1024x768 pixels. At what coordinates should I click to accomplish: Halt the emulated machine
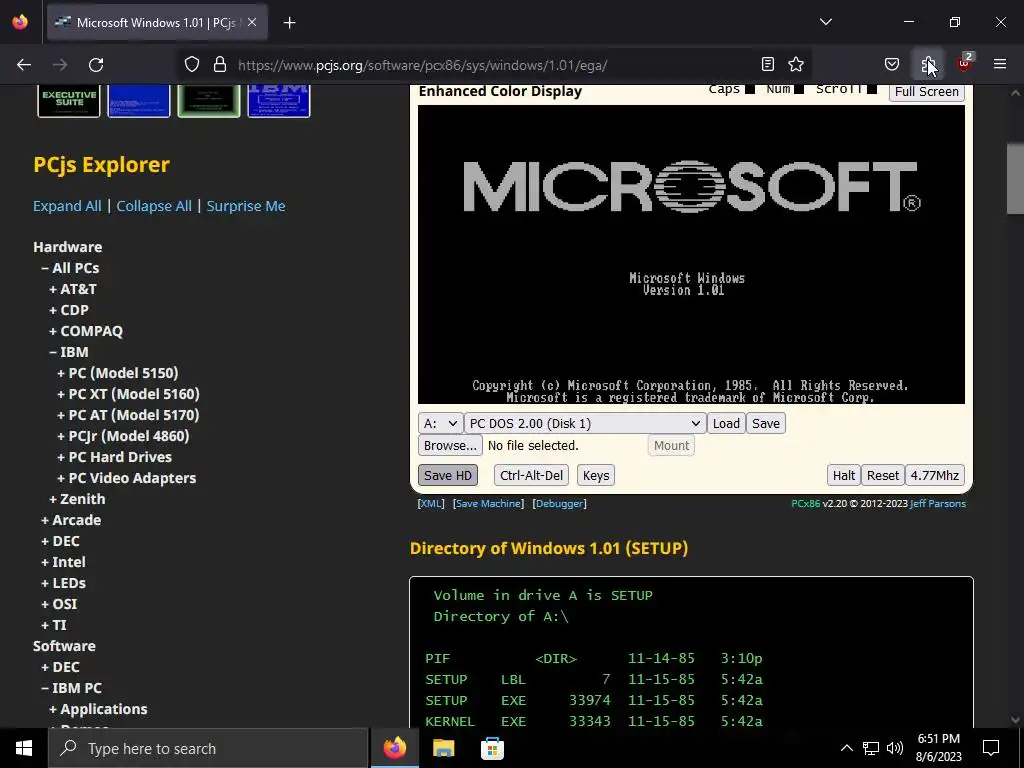click(844, 475)
